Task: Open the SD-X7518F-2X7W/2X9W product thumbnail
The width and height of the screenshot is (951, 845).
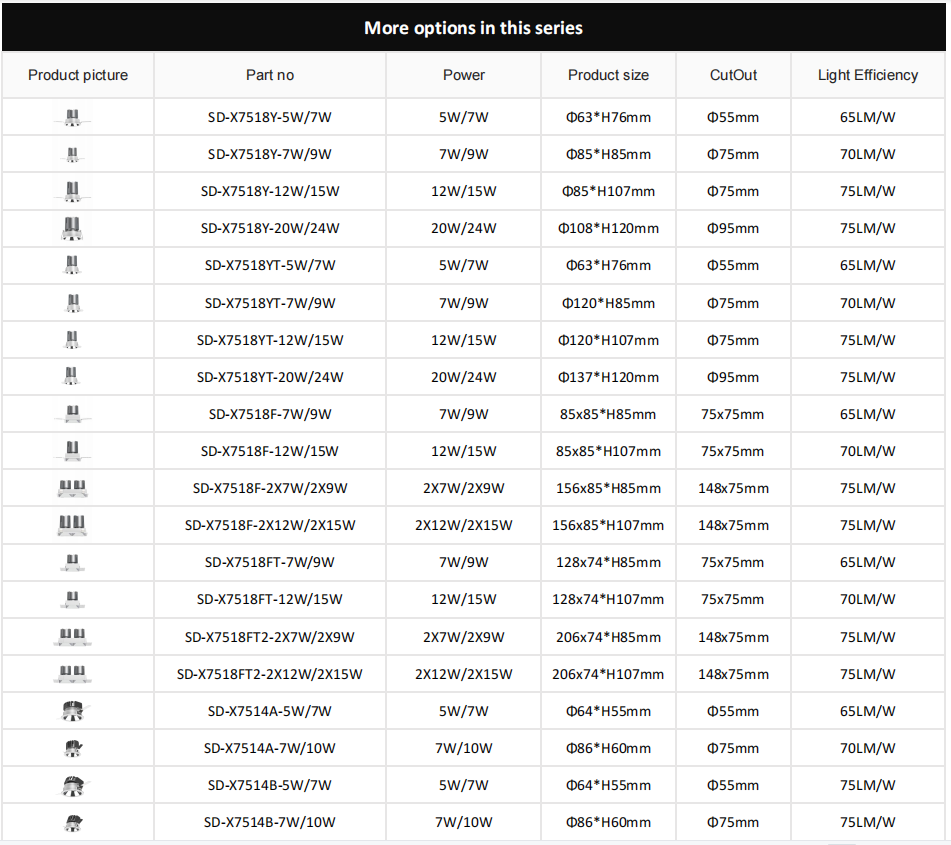Action: (72, 488)
